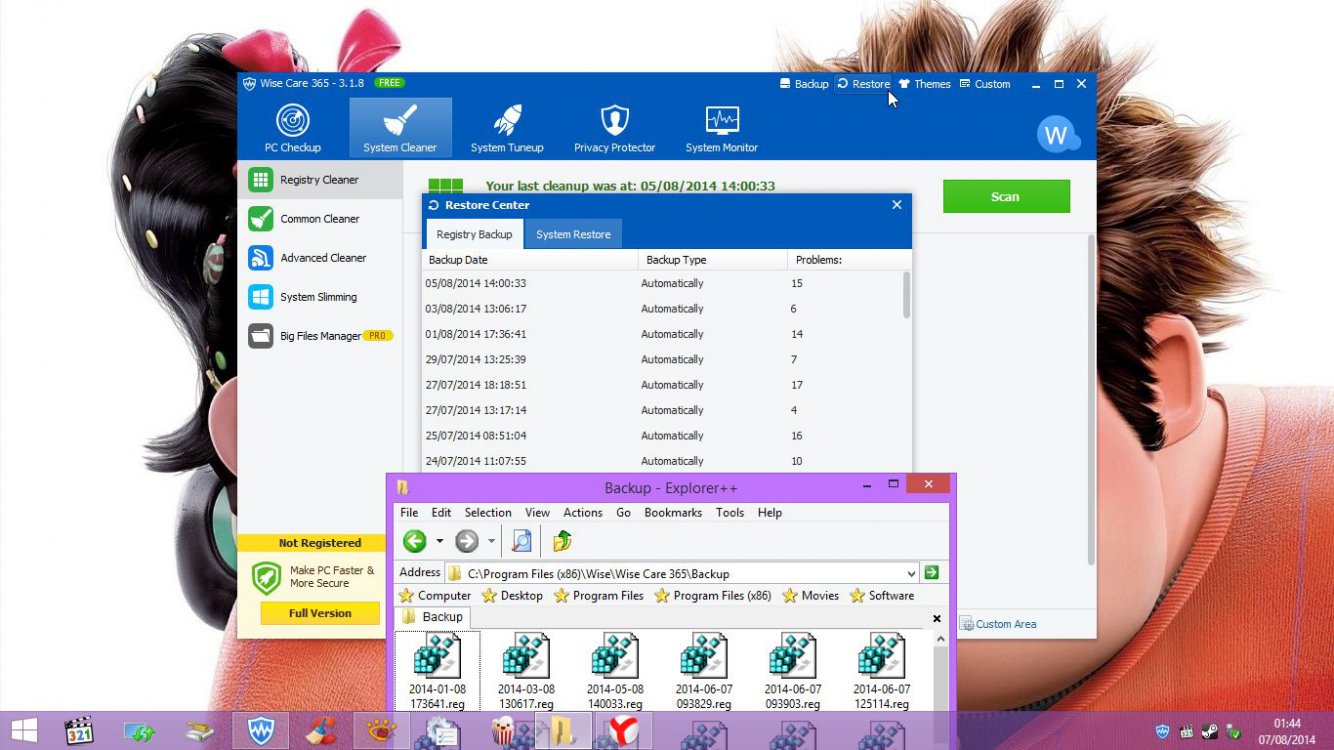Click Restore in Wise Care title bar
The height and width of the screenshot is (750, 1334).
[863, 84]
